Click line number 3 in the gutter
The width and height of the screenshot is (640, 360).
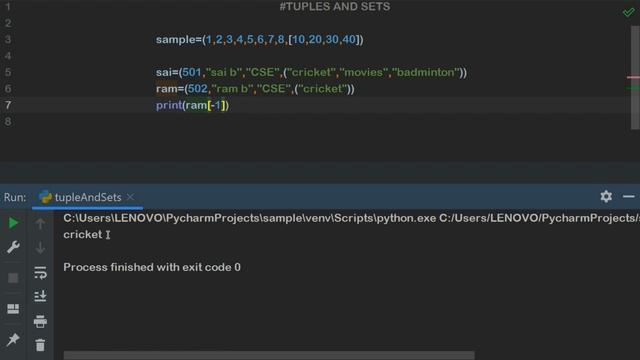point(8,40)
